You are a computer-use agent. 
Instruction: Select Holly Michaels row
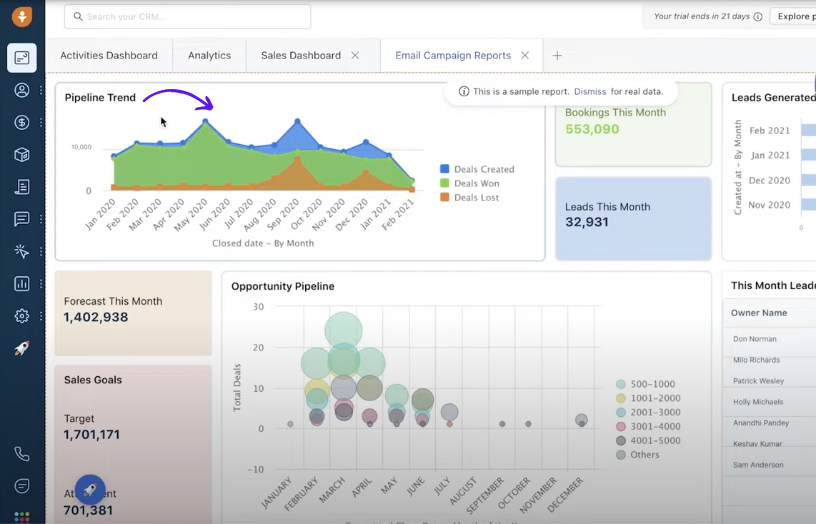click(x=769, y=402)
